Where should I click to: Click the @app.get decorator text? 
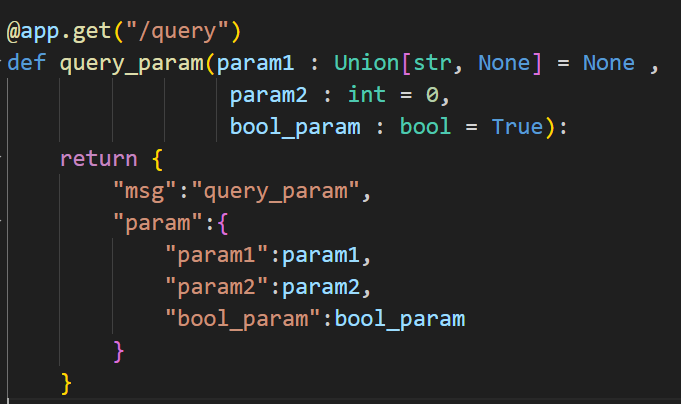click(59, 32)
